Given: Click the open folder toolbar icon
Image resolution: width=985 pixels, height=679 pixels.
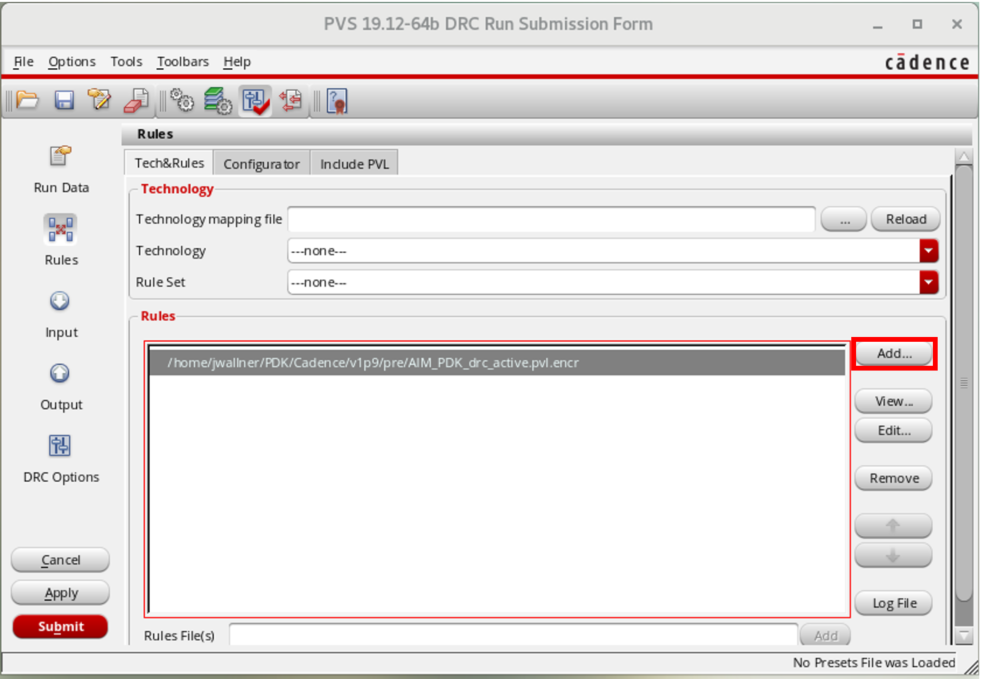Looking at the screenshot, I should [28, 100].
